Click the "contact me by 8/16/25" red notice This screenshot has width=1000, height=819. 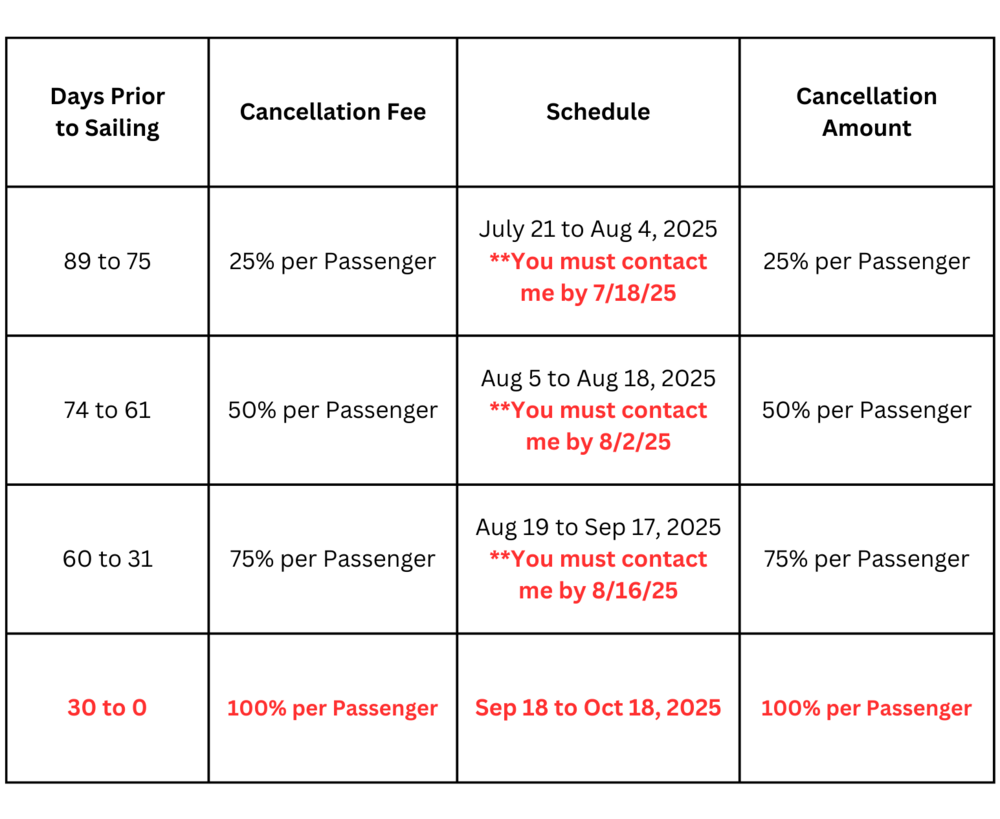[x=598, y=575]
